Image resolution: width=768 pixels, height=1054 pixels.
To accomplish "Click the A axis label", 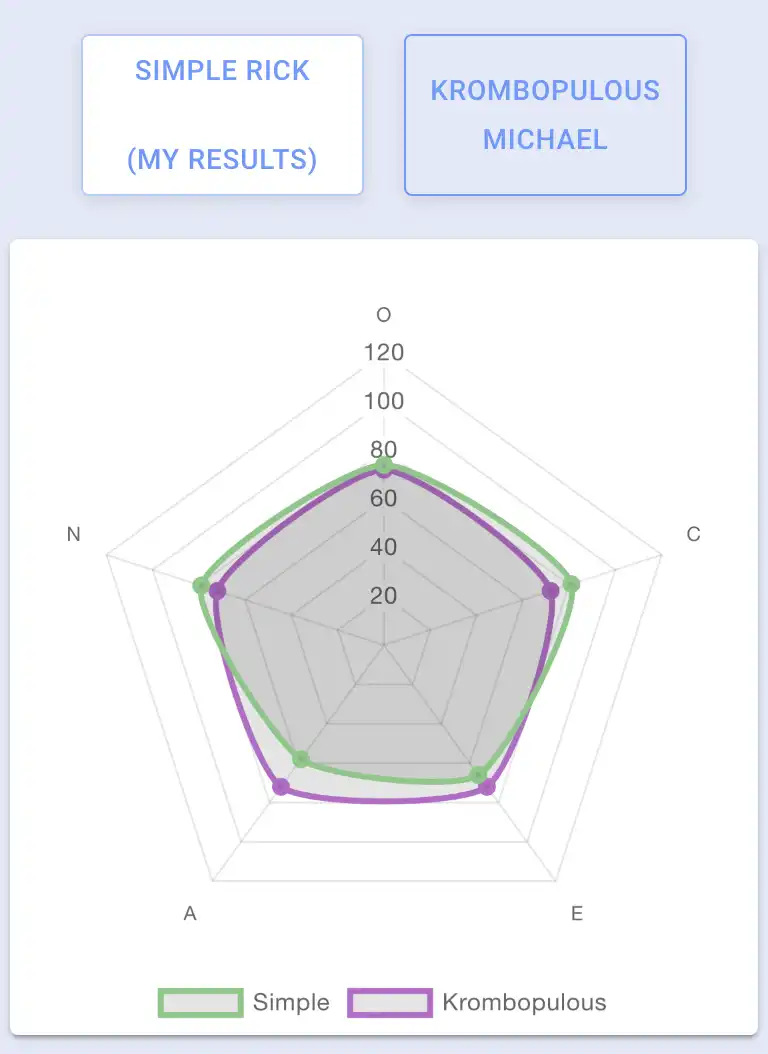I will (x=190, y=914).
